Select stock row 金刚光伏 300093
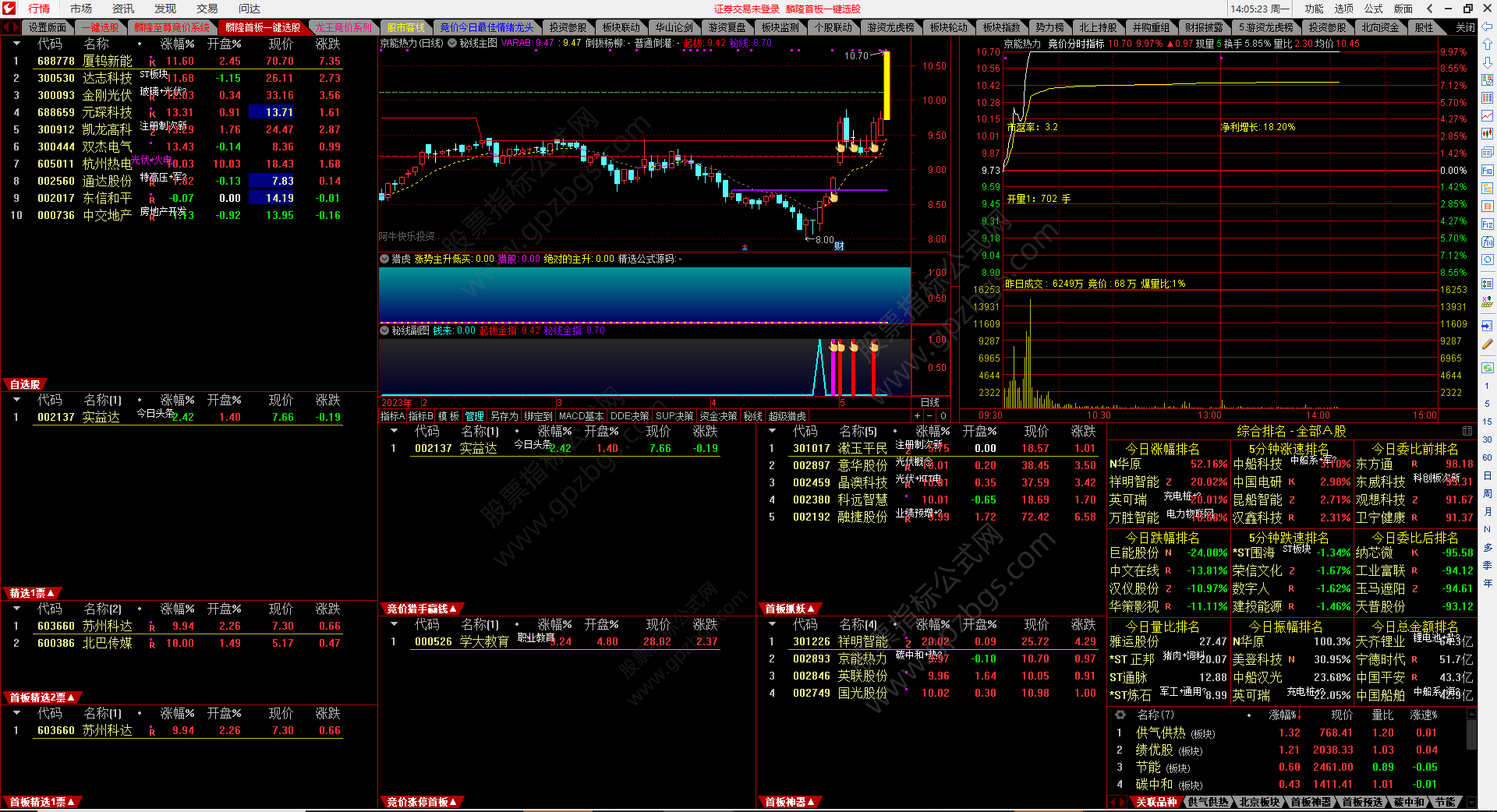 (x=107, y=95)
